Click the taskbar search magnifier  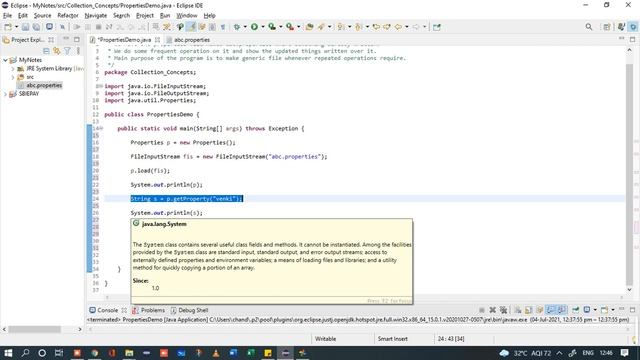25,353
